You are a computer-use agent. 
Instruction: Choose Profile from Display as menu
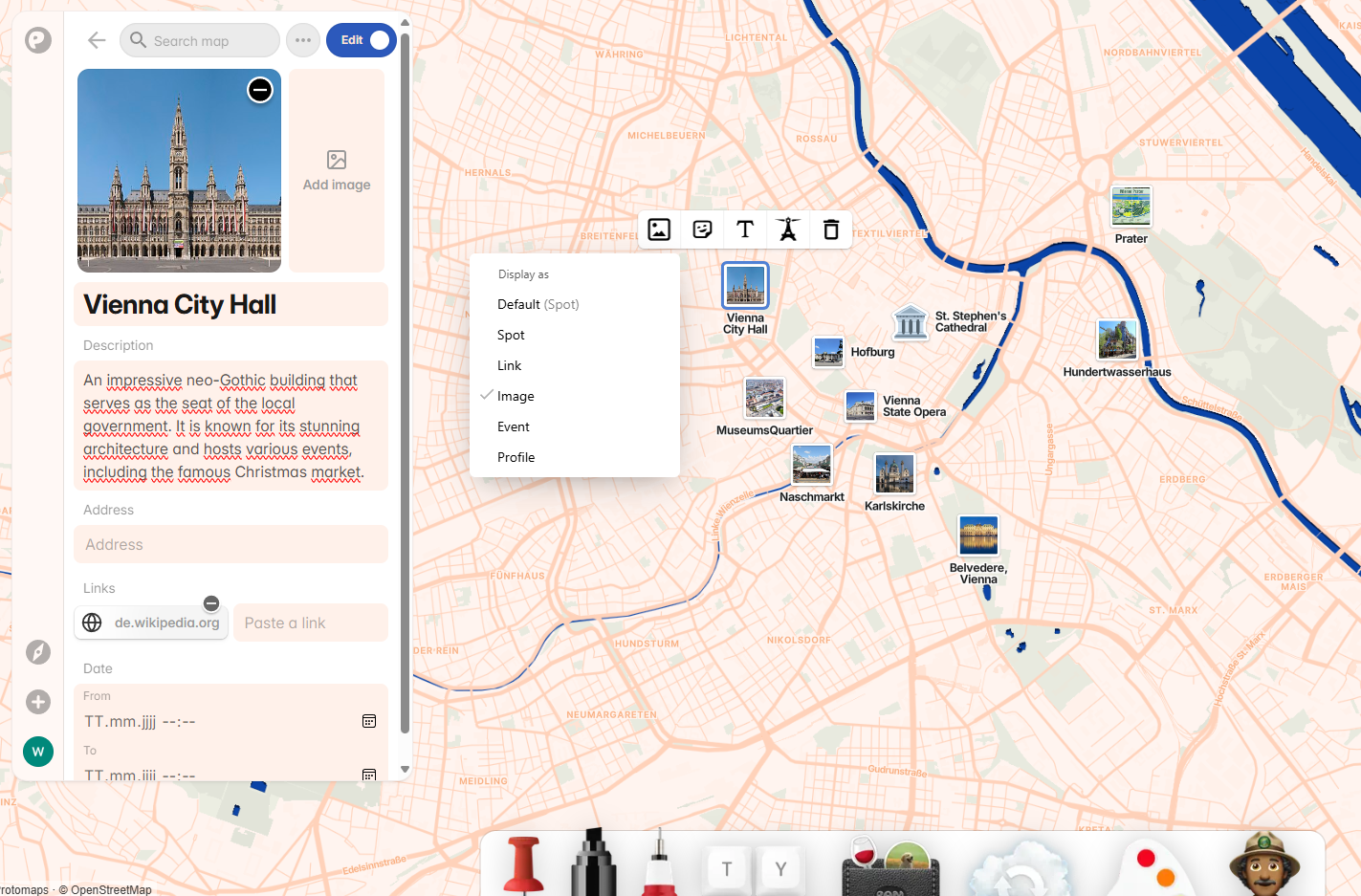pyautogui.click(x=516, y=457)
